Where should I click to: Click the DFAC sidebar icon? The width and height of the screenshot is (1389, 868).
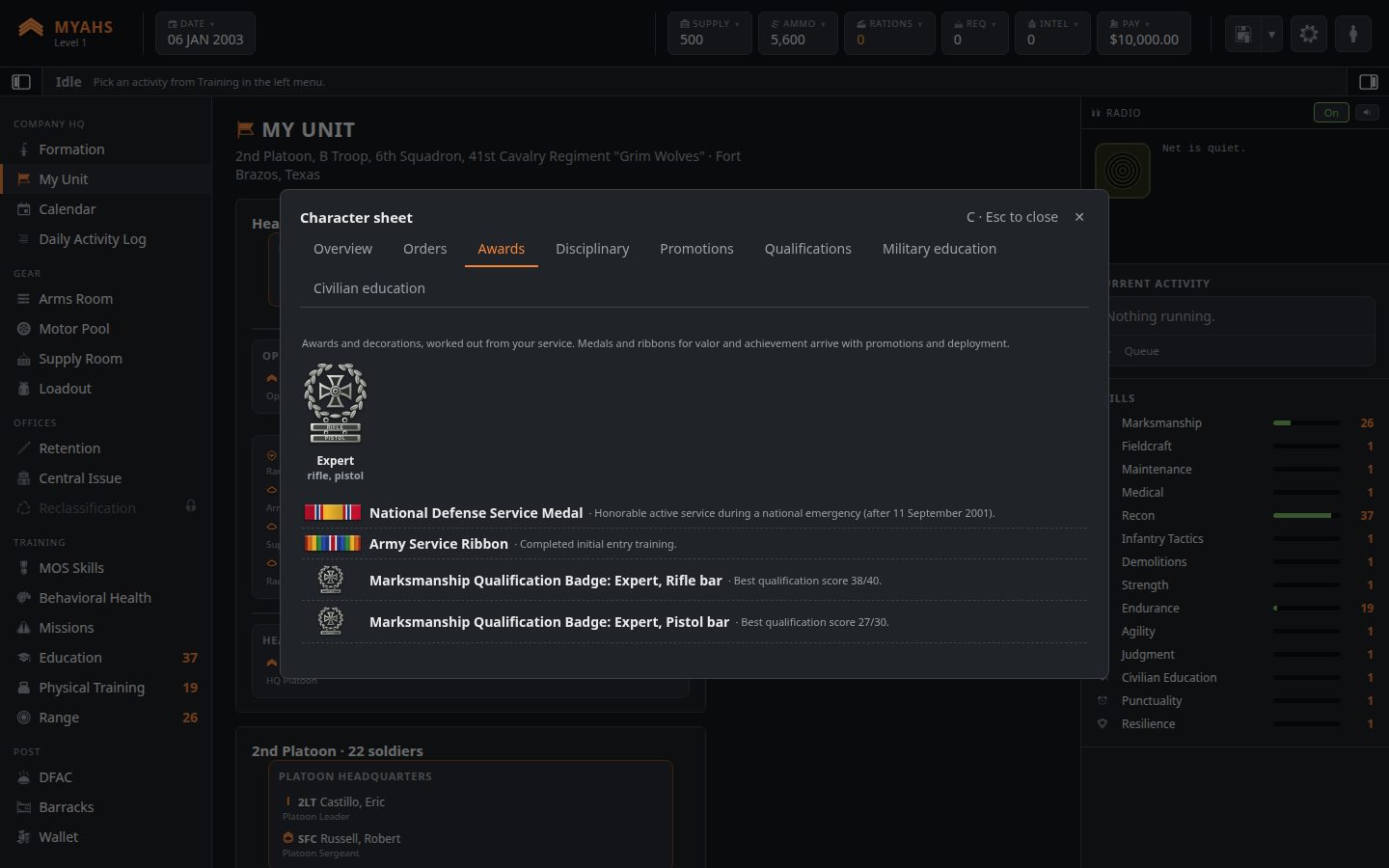[24, 777]
